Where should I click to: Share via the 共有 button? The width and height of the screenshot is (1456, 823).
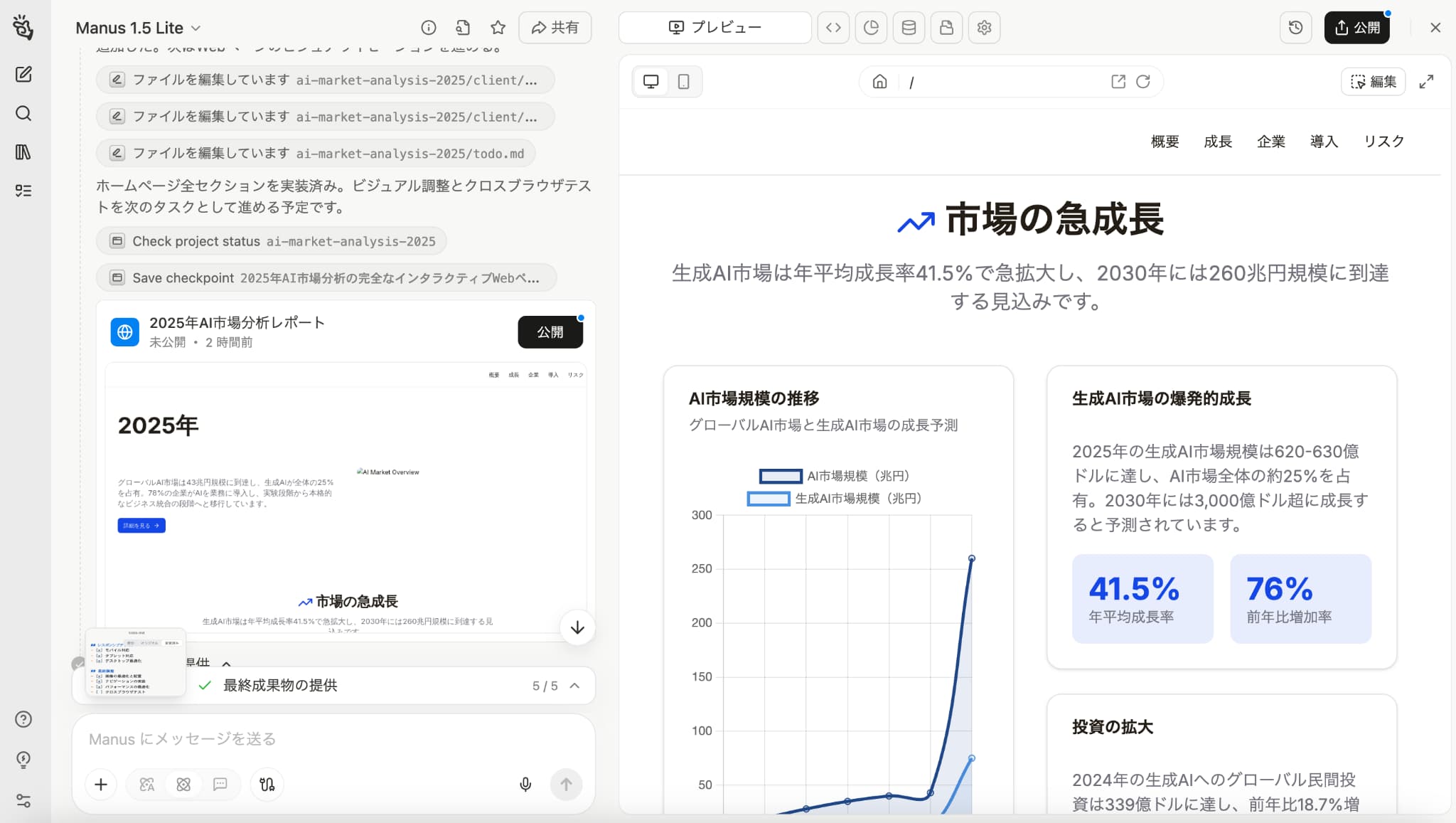pos(555,27)
